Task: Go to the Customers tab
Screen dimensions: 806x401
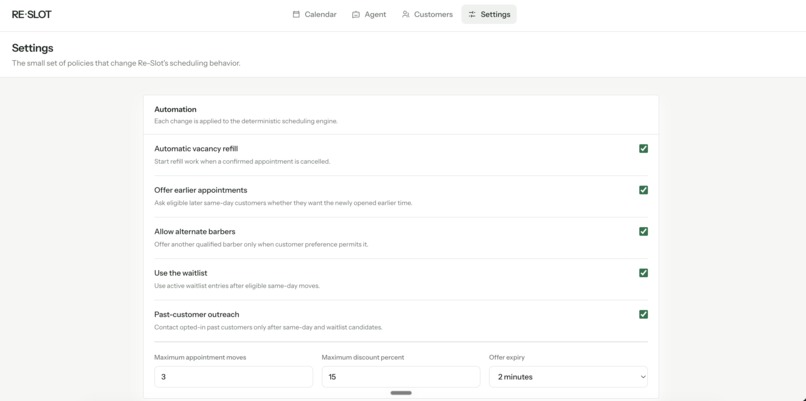Action: point(427,14)
